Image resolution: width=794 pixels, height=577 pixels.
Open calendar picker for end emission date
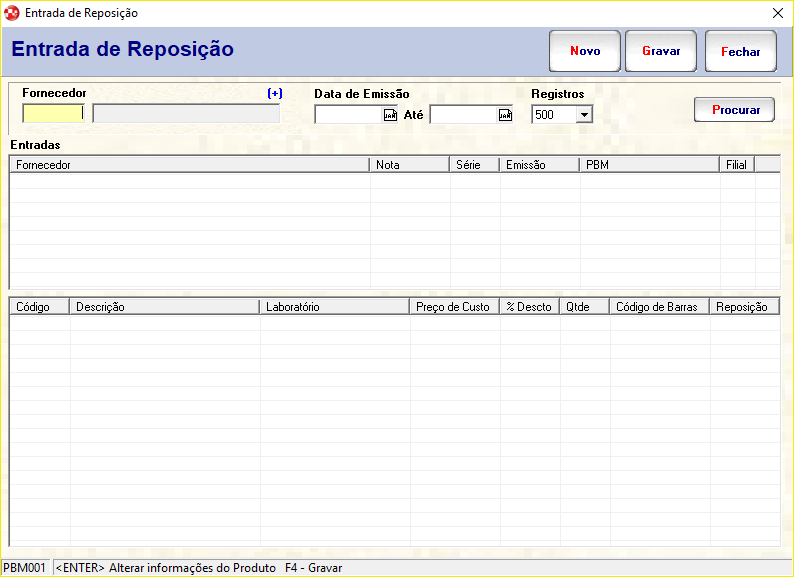click(505, 115)
